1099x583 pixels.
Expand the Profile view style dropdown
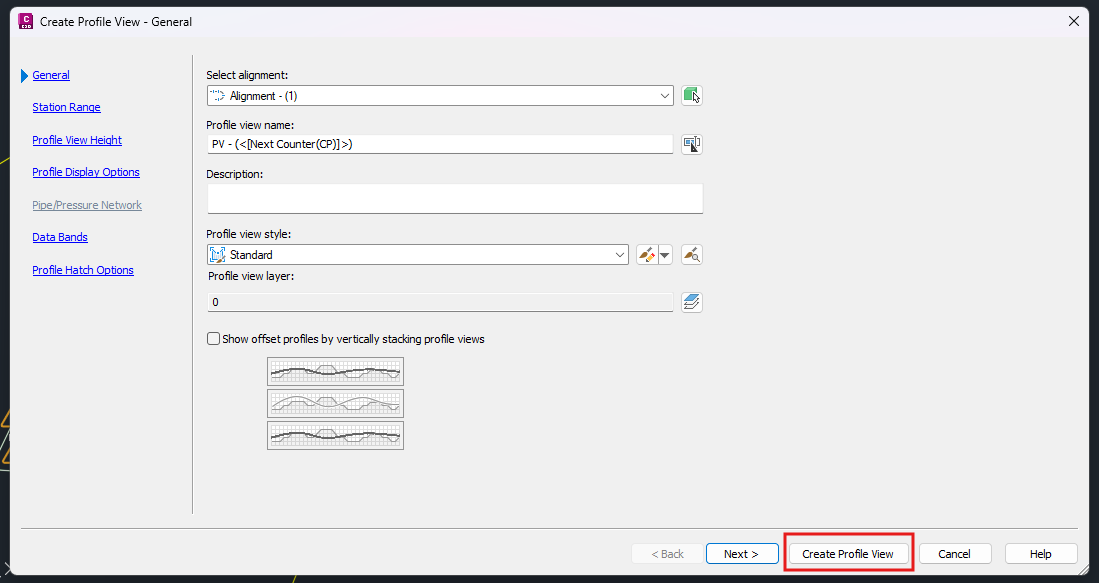[619, 255]
